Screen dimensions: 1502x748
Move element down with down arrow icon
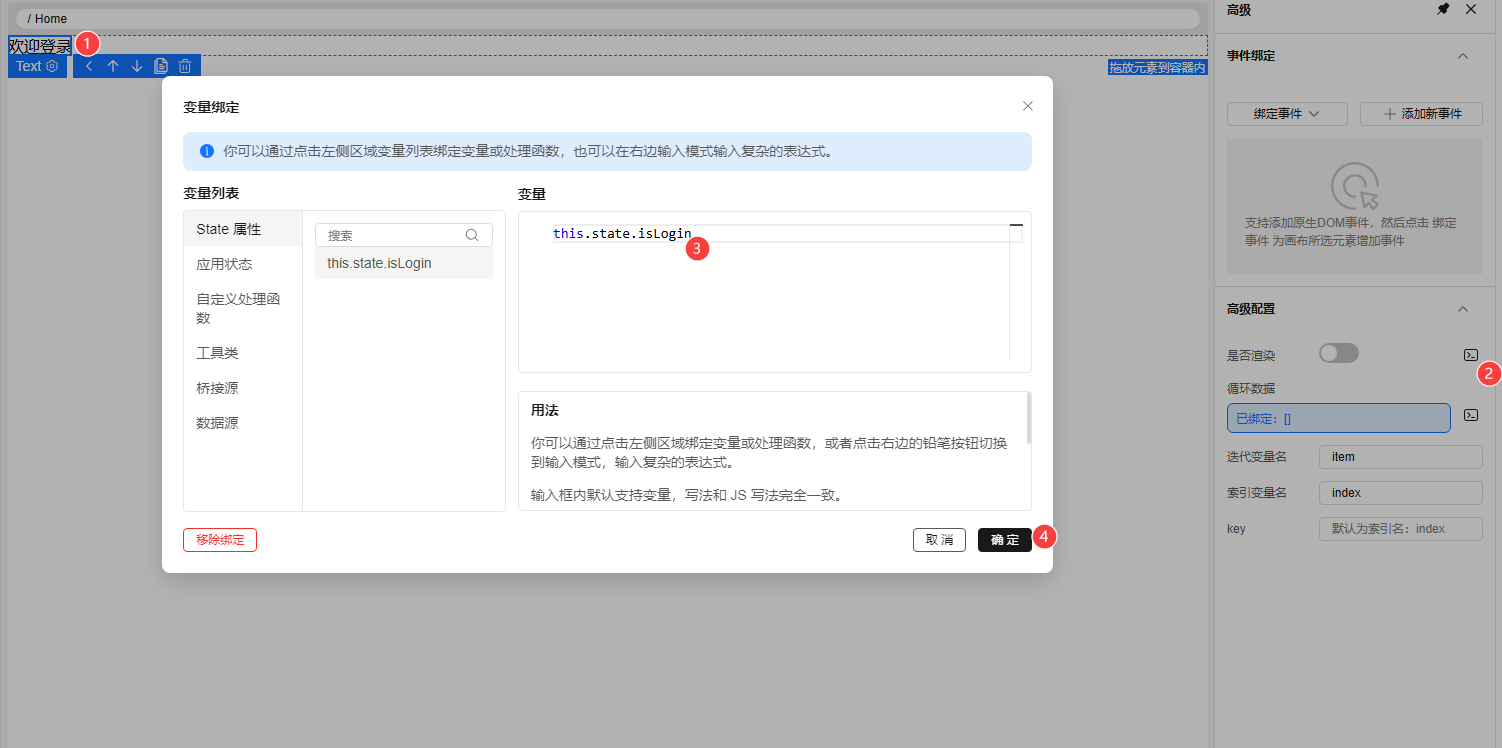click(137, 66)
